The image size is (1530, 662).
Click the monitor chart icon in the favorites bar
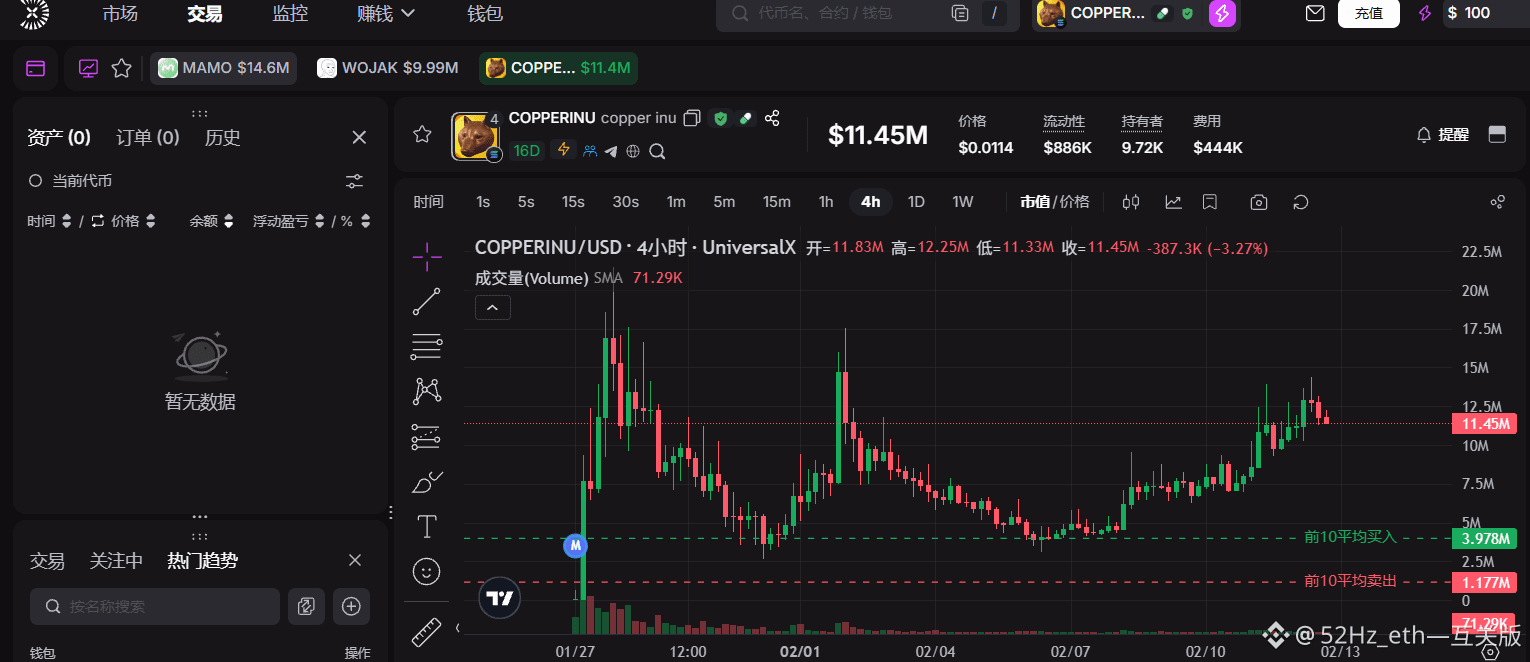89,68
